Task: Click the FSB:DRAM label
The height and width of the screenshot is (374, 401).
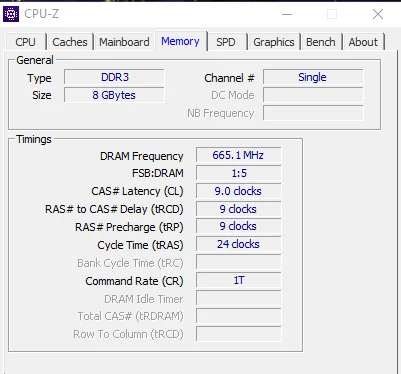Action: click(x=158, y=173)
